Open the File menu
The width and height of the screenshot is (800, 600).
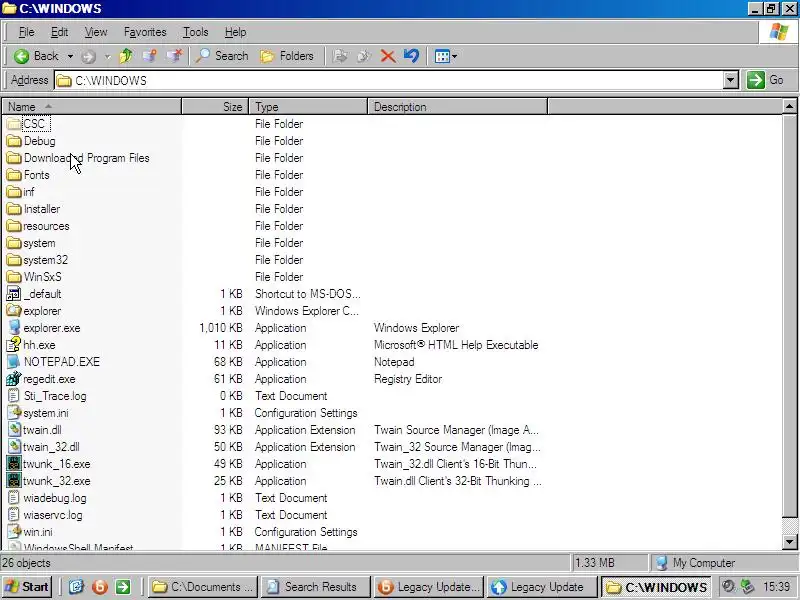(27, 32)
